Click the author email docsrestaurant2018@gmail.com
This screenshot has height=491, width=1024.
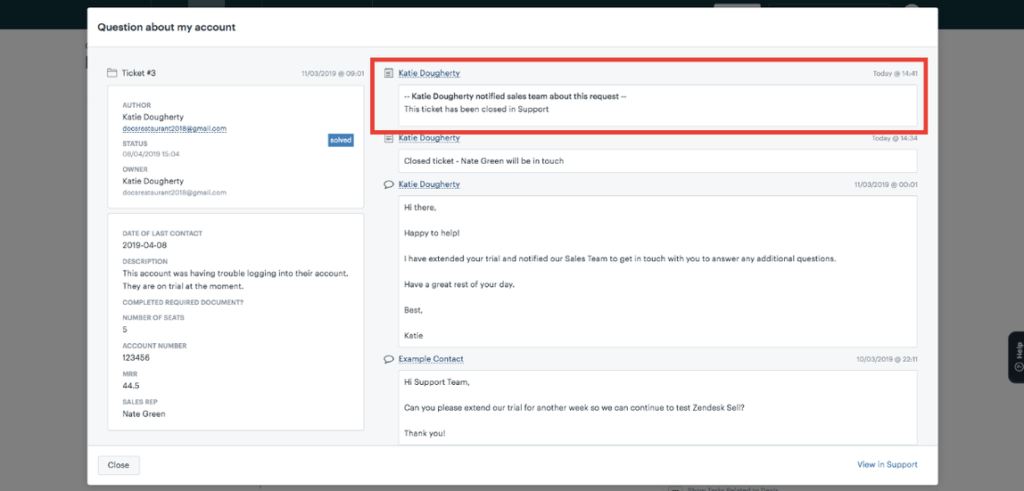pos(174,128)
